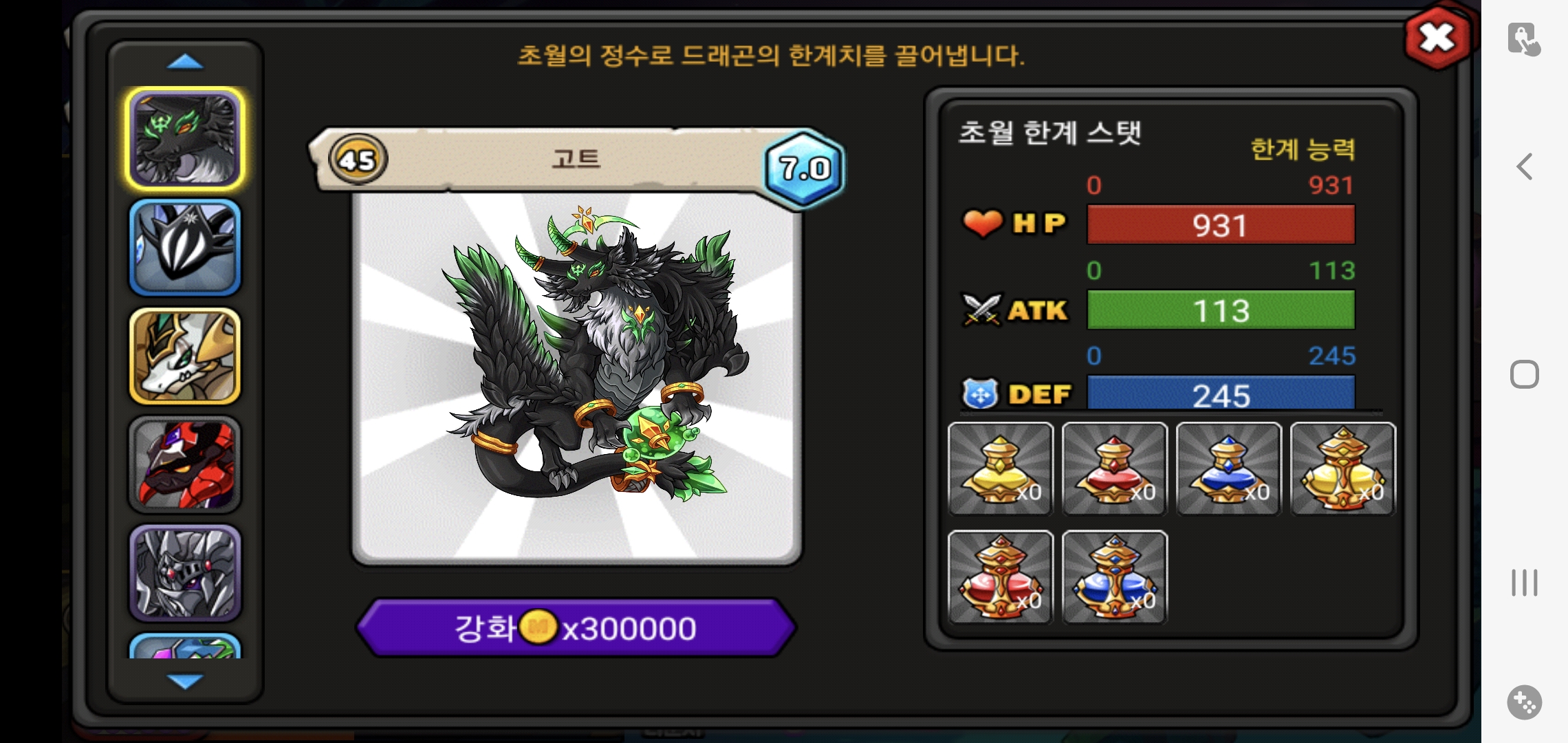Click the red HP 931 bar
This screenshot has width=1568, height=743.
(x=1221, y=224)
